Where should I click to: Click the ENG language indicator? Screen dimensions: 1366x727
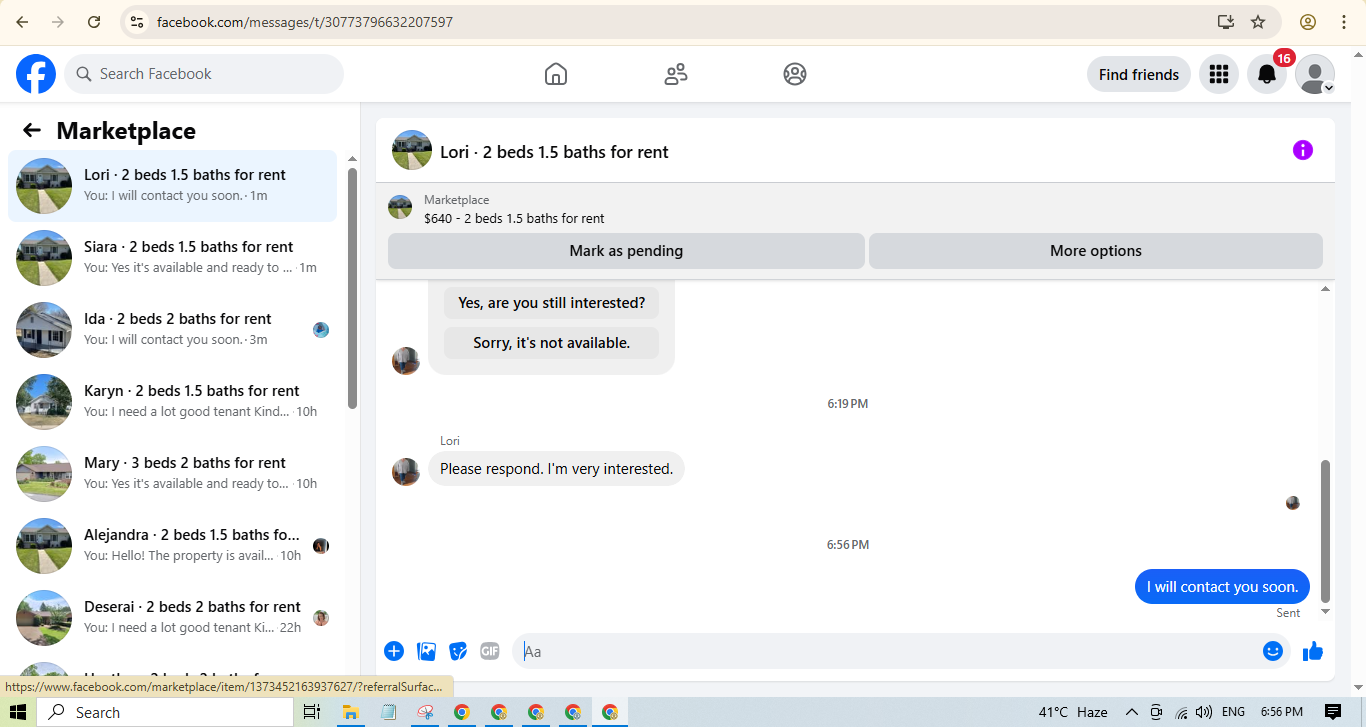pos(1233,712)
